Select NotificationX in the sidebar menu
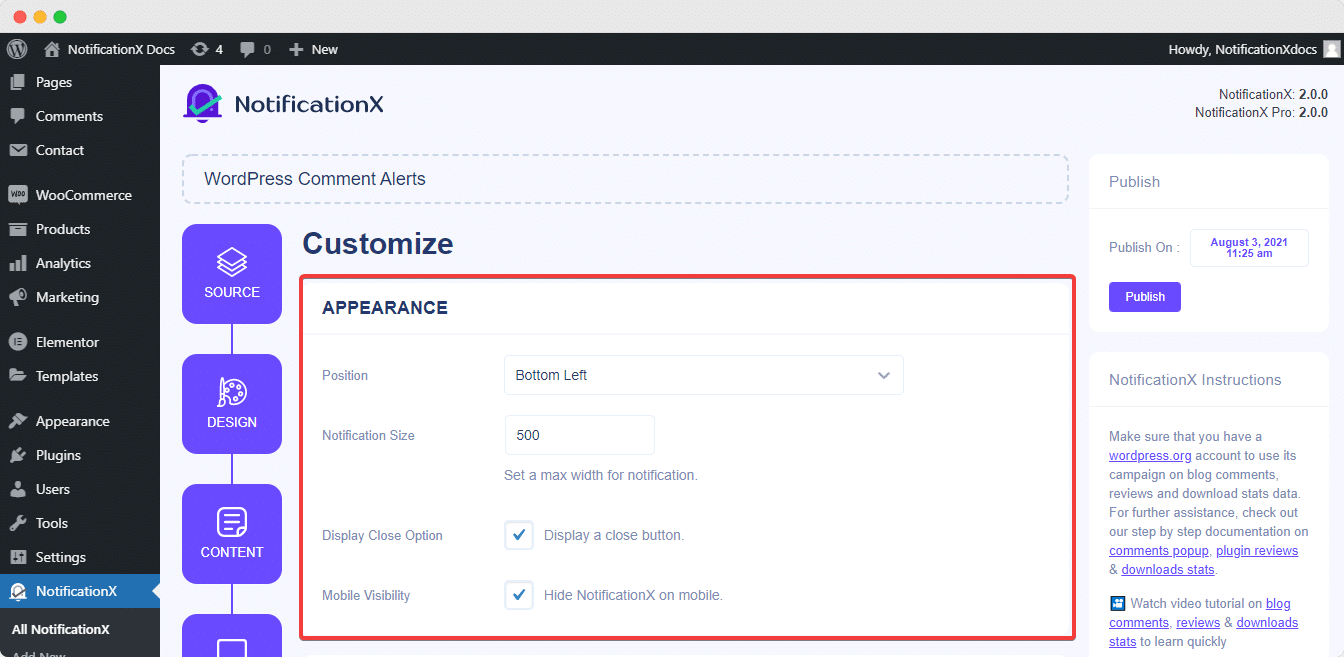Viewport: 1344px width, 657px height. coord(80,591)
